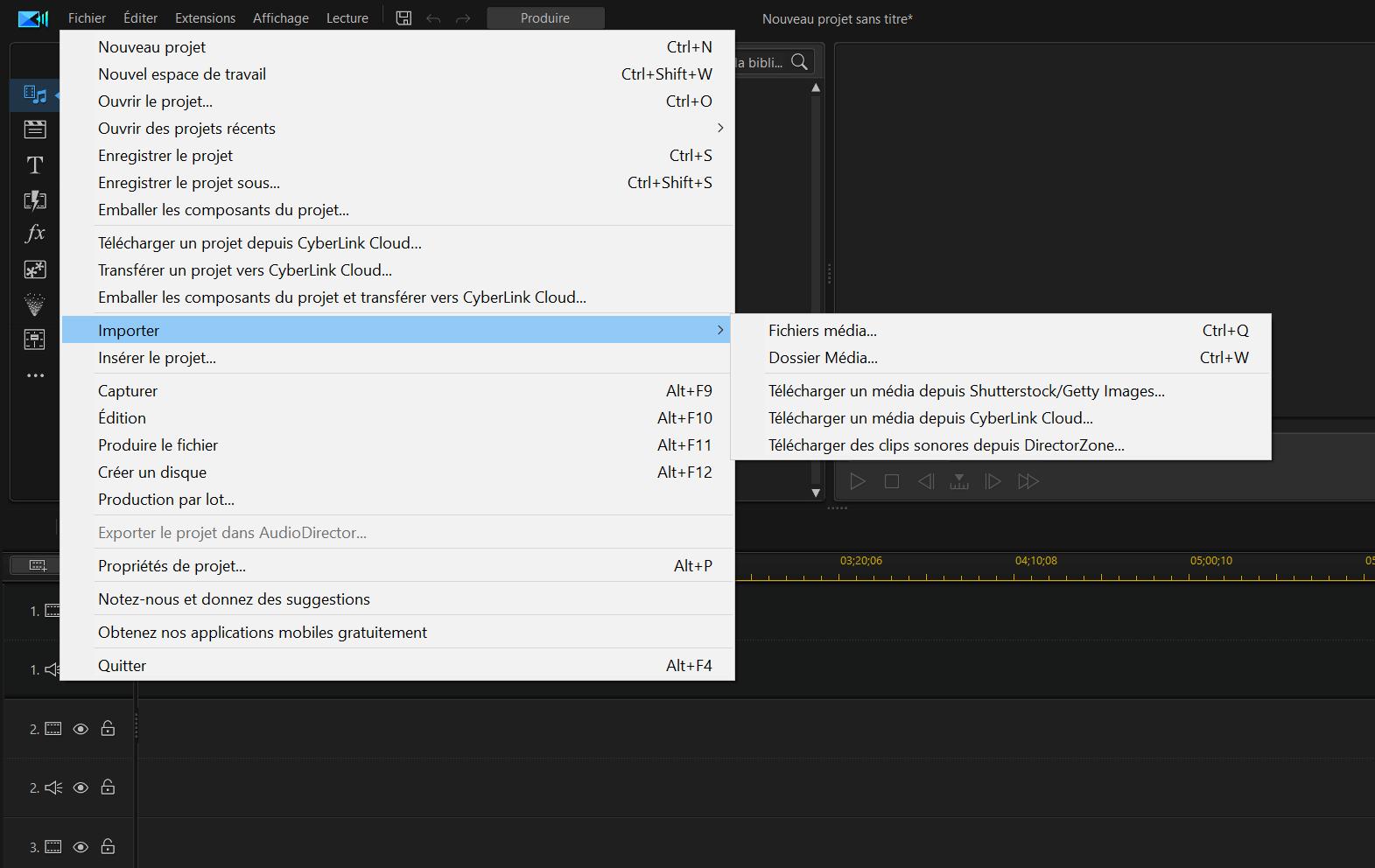Toggle the lock on audio track 2
This screenshot has width=1375, height=868.
coord(108,787)
